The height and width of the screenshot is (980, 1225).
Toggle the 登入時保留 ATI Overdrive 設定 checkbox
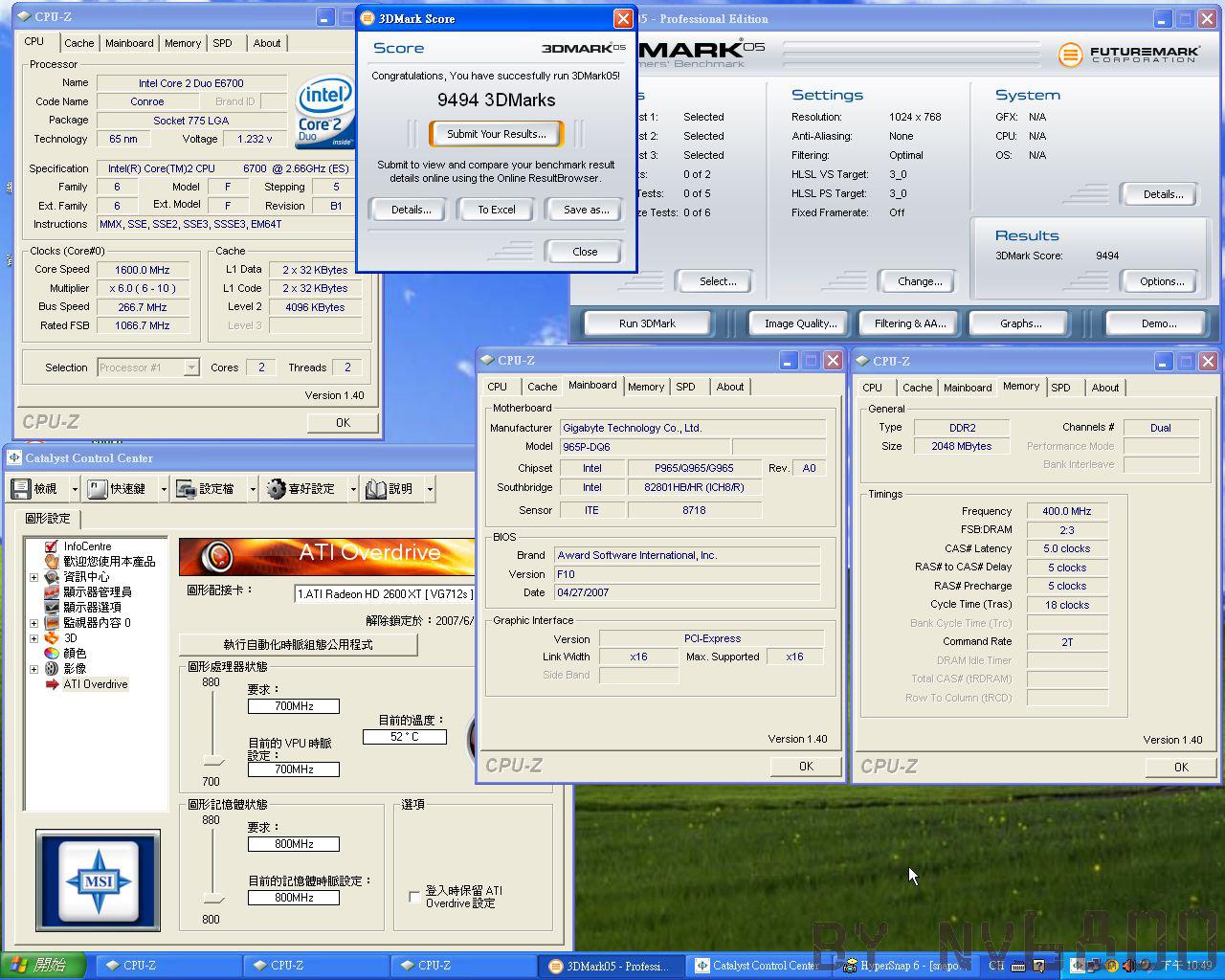coord(414,897)
